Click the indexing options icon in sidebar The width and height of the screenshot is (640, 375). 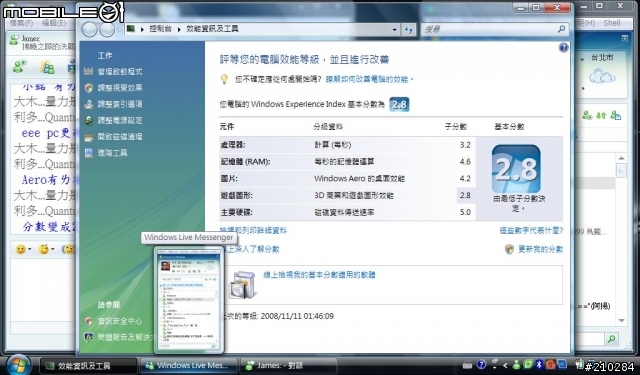(89, 104)
